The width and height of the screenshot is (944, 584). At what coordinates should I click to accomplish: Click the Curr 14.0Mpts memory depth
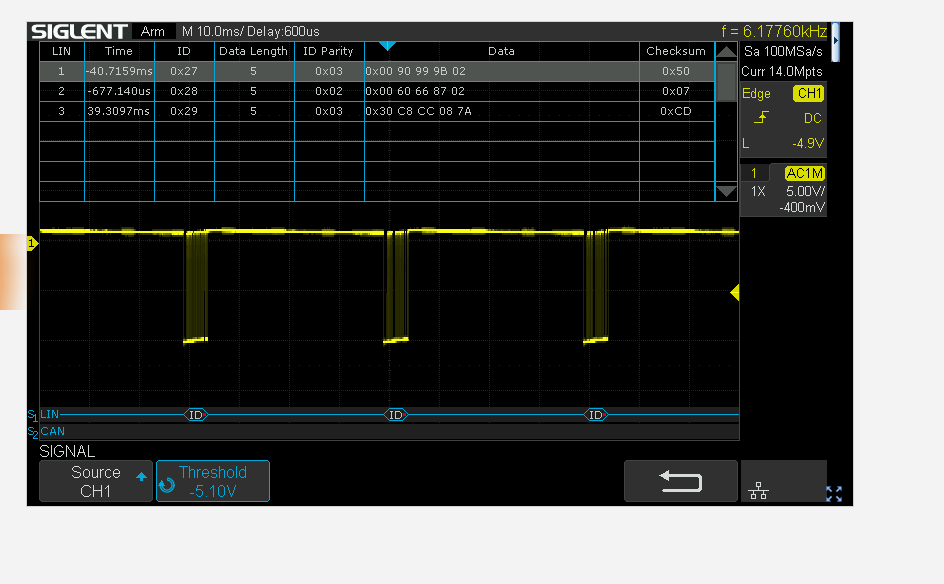[x=782, y=72]
